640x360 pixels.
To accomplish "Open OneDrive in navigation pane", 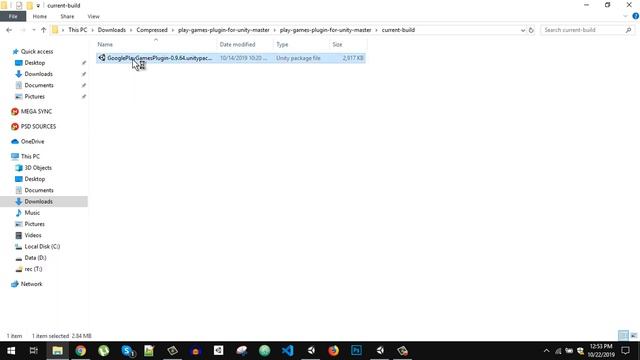I will [x=32, y=142].
